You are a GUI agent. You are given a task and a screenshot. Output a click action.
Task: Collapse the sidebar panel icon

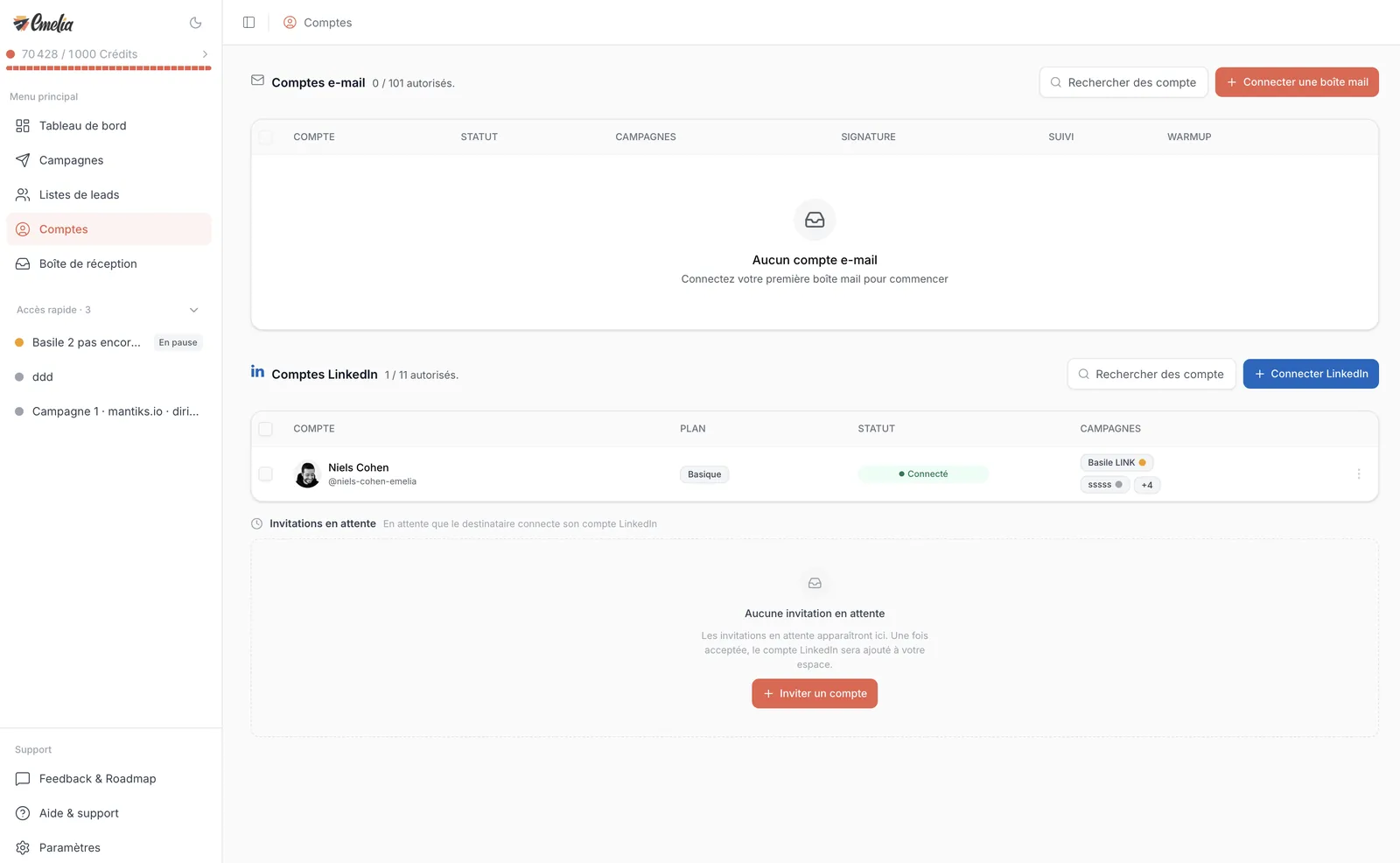point(248,23)
